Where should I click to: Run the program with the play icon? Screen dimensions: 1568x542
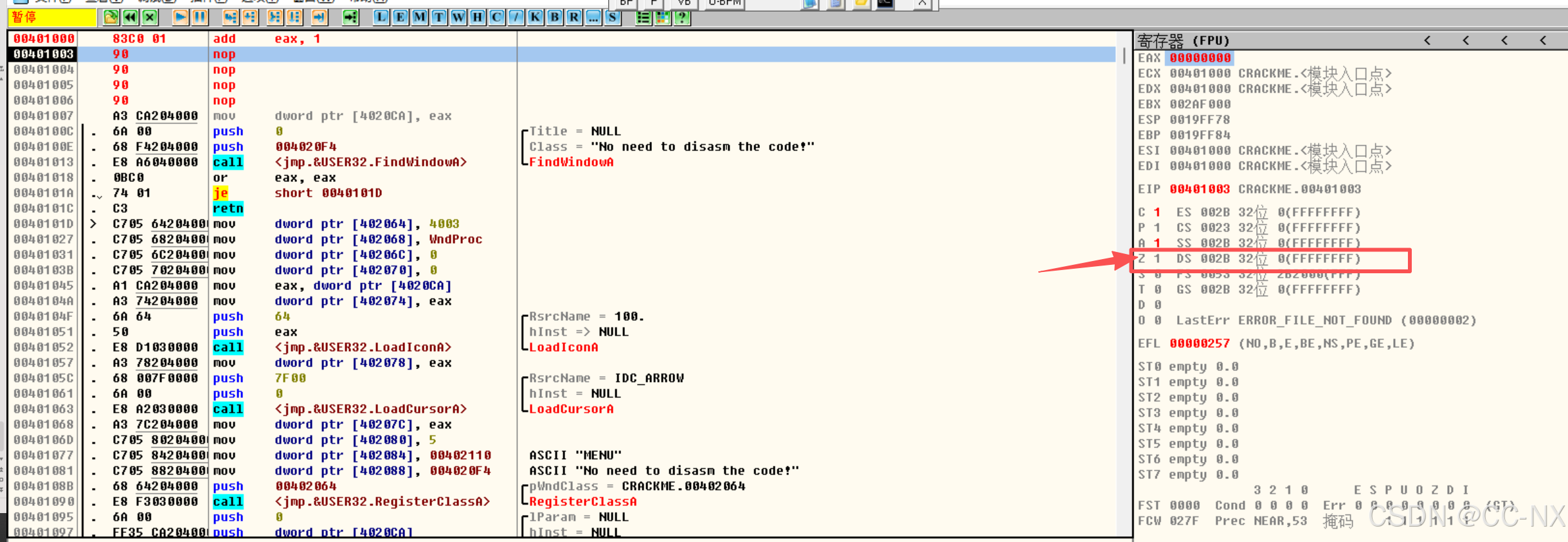pos(181,17)
